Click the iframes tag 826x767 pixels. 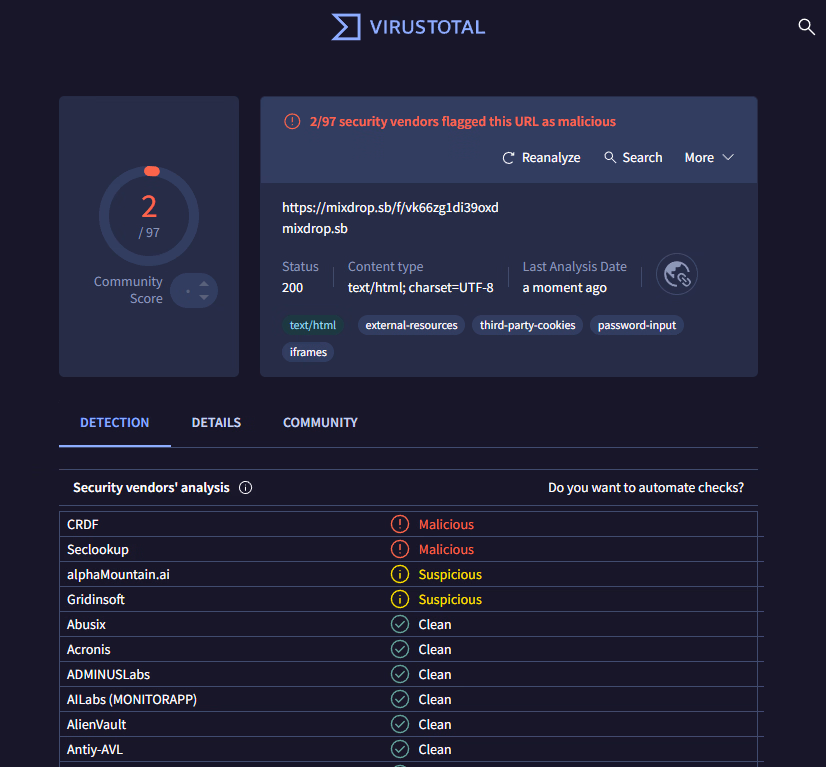point(308,352)
